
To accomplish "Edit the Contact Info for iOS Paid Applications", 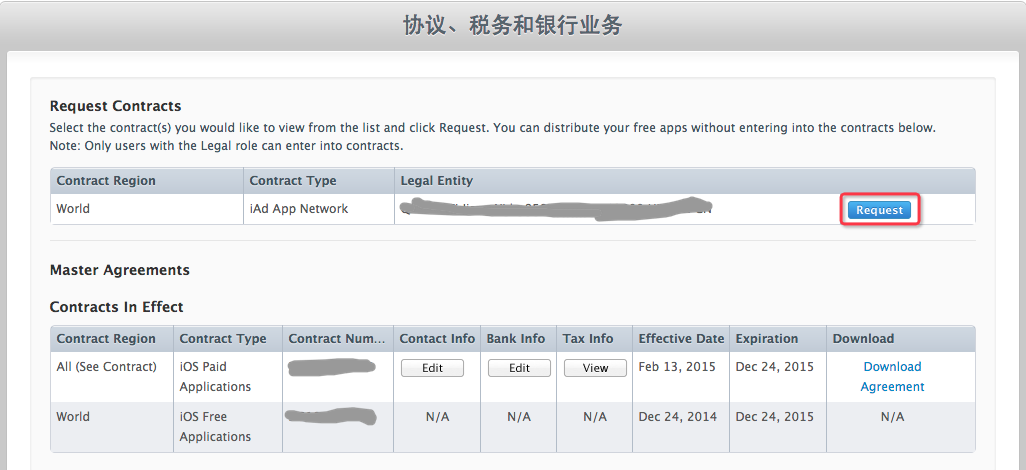I will [432, 368].
